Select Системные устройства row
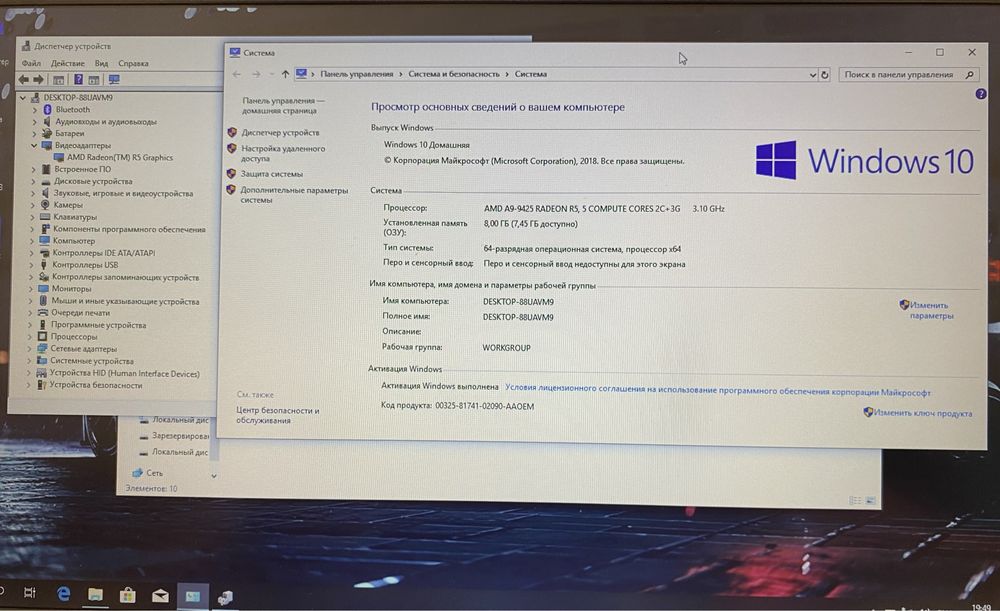 tap(92, 361)
